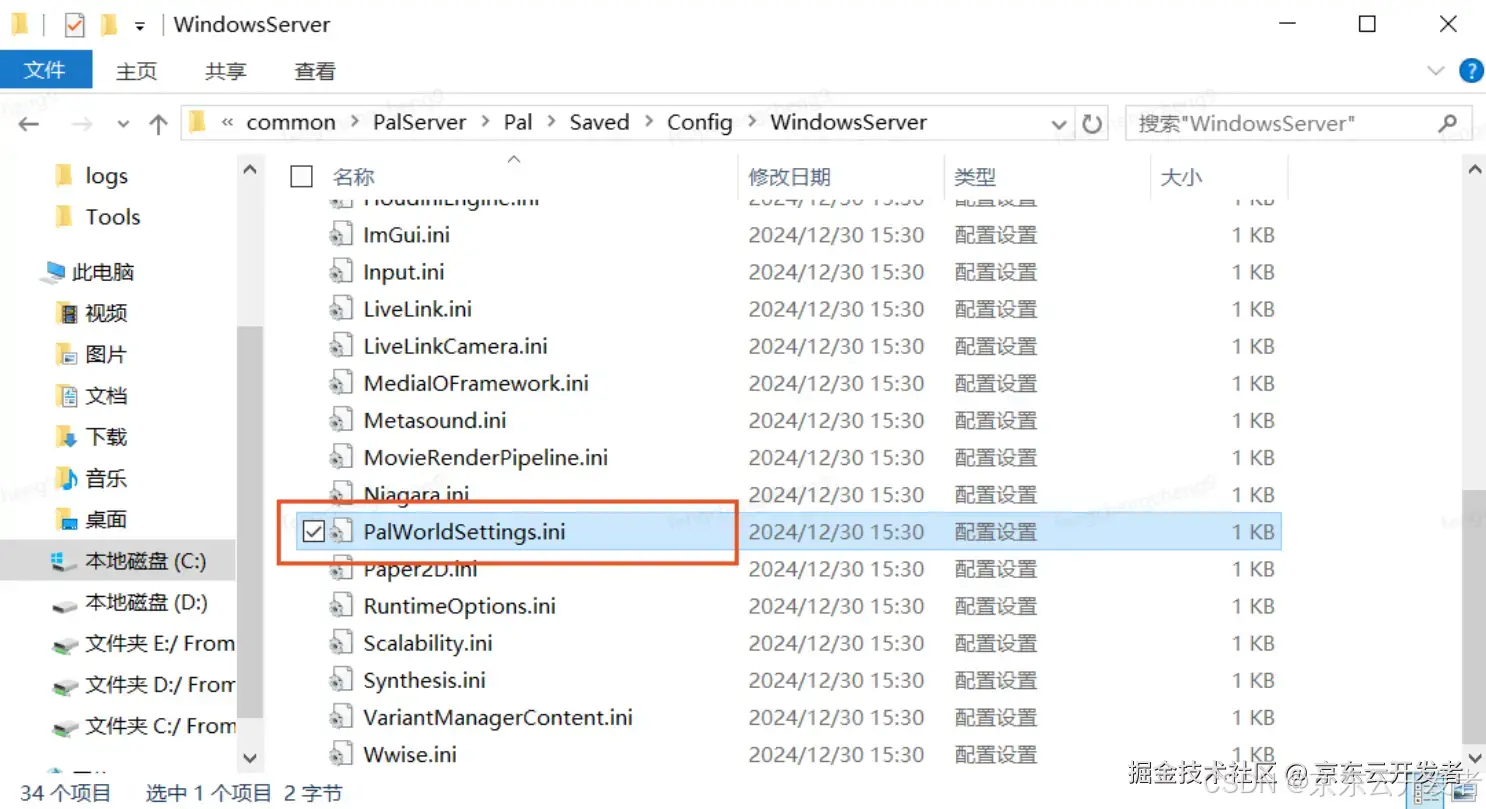The height and width of the screenshot is (809, 1486).
Task: Click the ImGui.ini file icon
Action: pyautogui.click(x=342, y=235)
